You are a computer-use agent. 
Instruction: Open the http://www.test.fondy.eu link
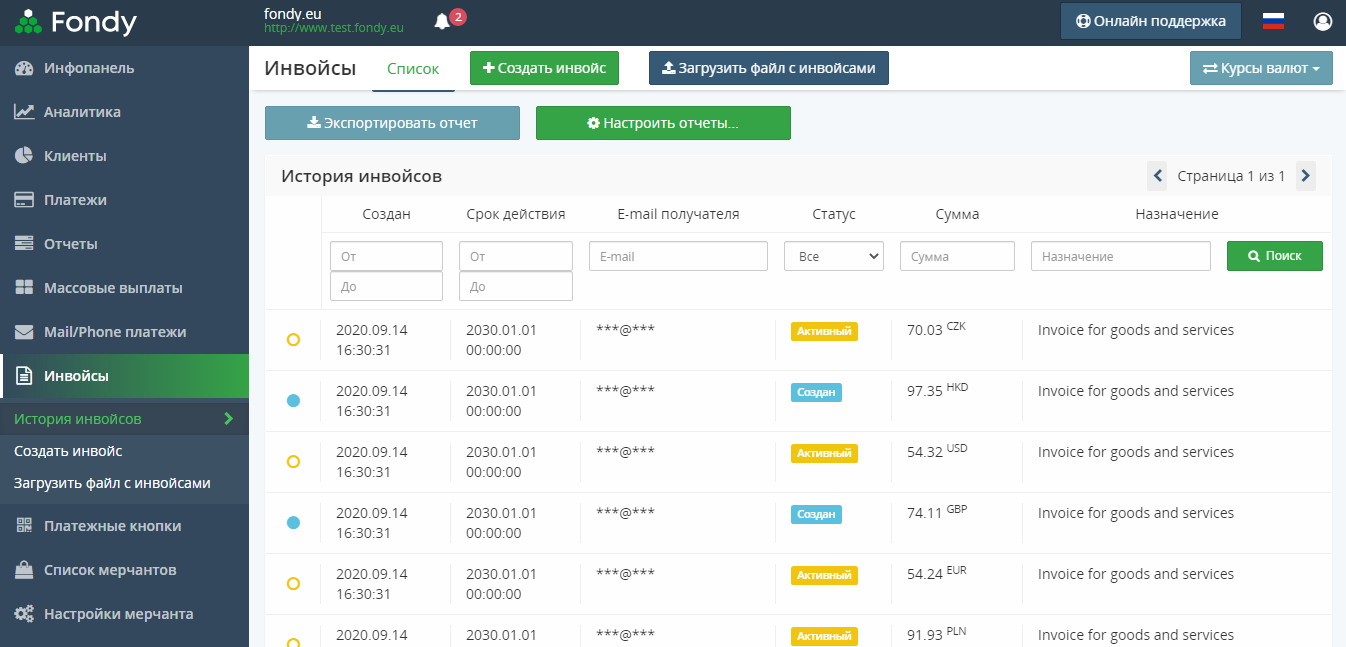(334, 29)
